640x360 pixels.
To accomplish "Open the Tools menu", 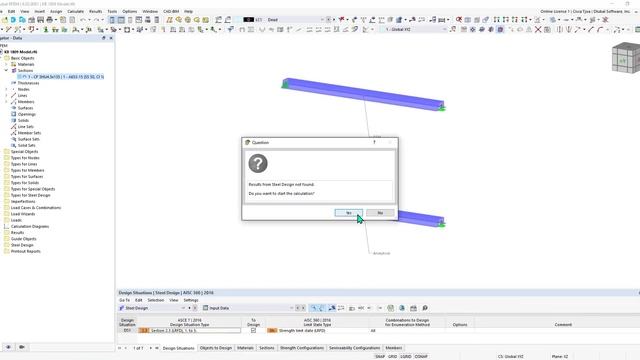I will [112, 11].
